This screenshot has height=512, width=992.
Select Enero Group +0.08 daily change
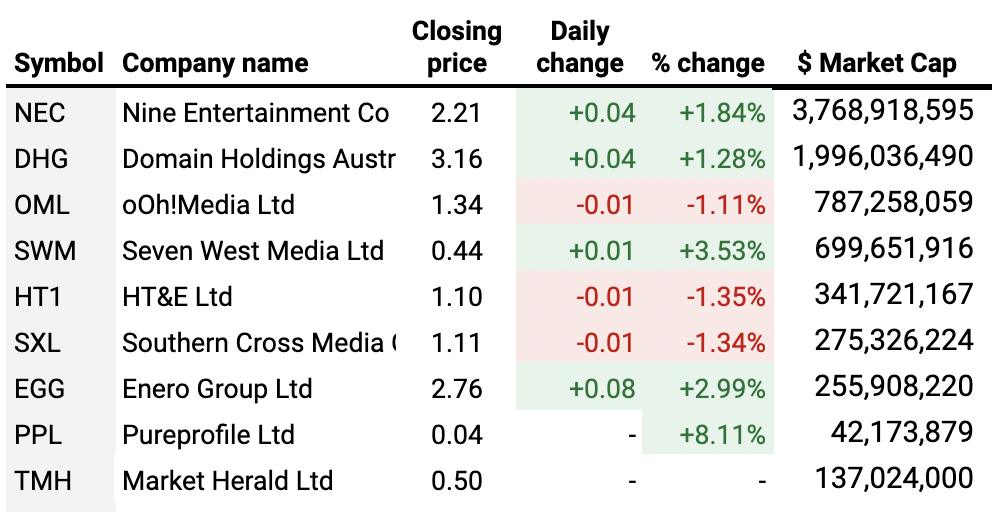[602, 389]
